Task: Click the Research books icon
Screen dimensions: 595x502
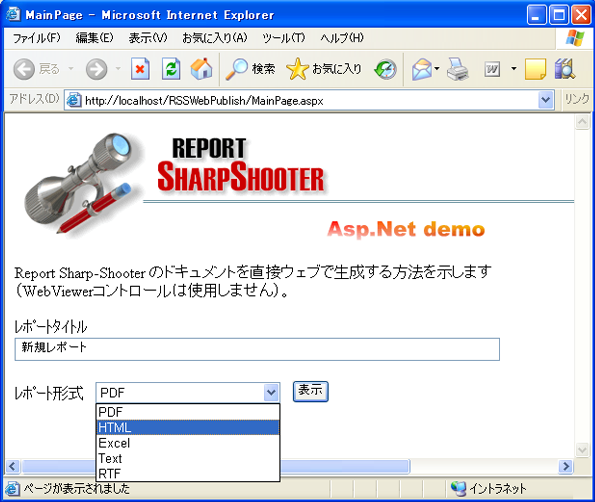Action: (x=565, y=69)
